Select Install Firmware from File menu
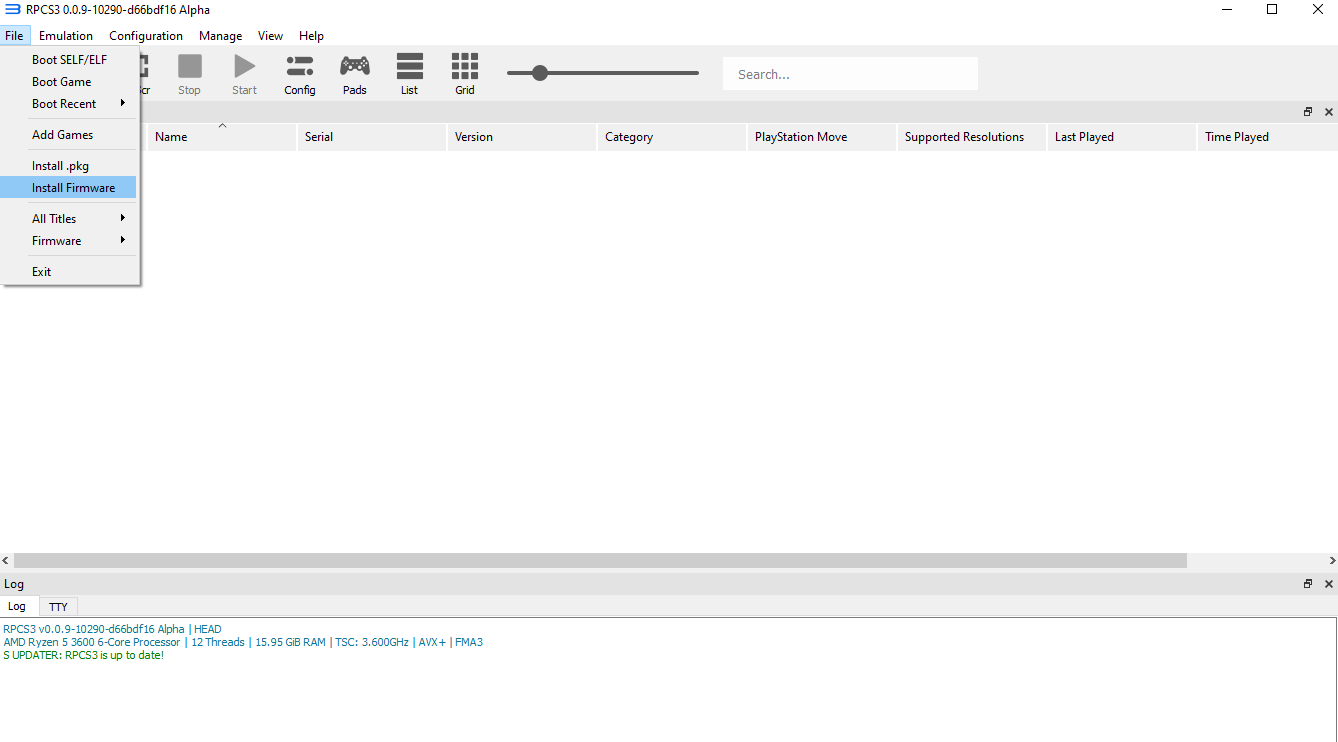This screenshot has width=1338, height=742. (x=73, y=188)
